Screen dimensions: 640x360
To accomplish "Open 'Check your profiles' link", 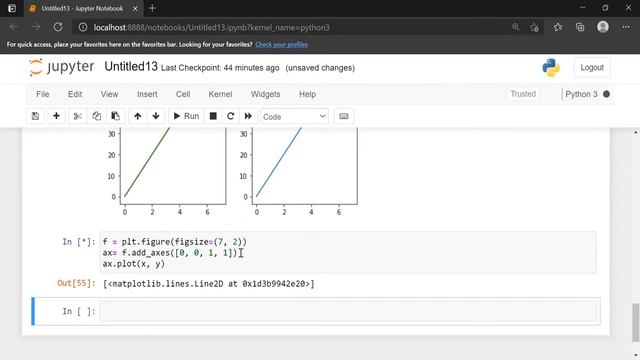I will (282, 44).
